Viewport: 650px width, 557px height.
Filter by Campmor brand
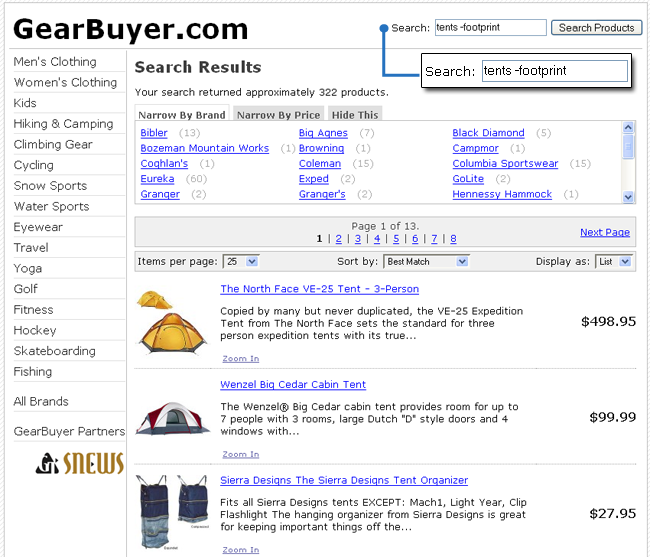click(x=475, y=148)
